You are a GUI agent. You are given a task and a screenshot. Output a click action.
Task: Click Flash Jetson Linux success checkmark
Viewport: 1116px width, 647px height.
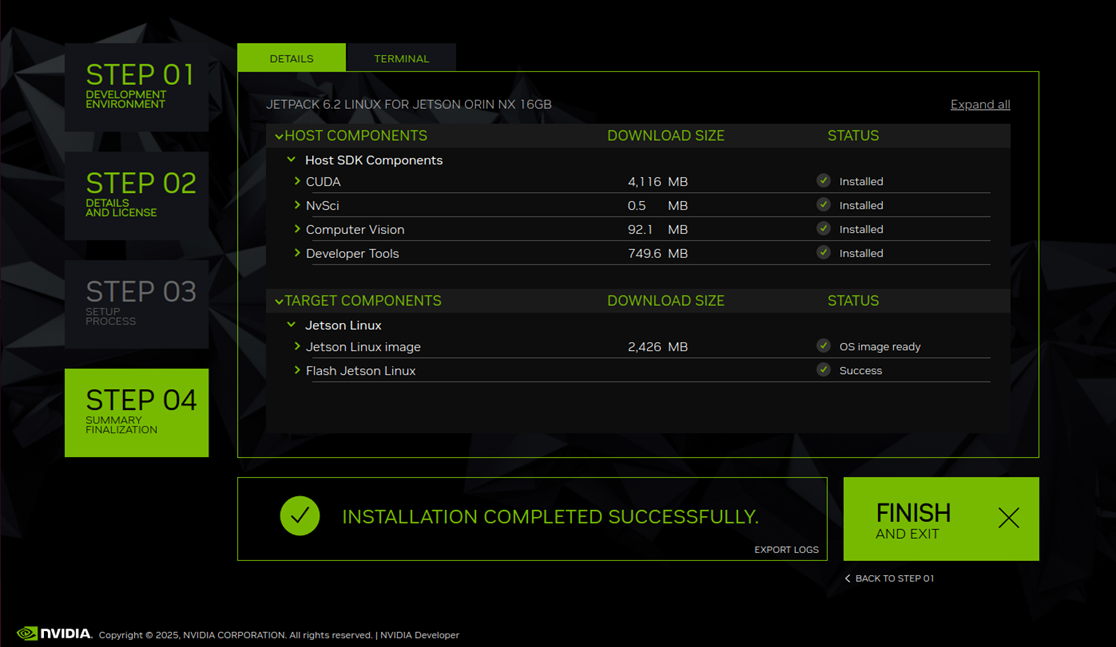pyautogui.click(x=823, y=370)
